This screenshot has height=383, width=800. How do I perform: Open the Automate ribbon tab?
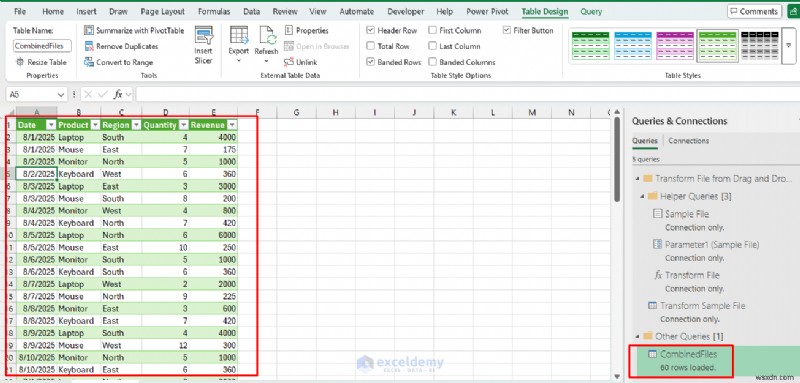click(356, 12)
